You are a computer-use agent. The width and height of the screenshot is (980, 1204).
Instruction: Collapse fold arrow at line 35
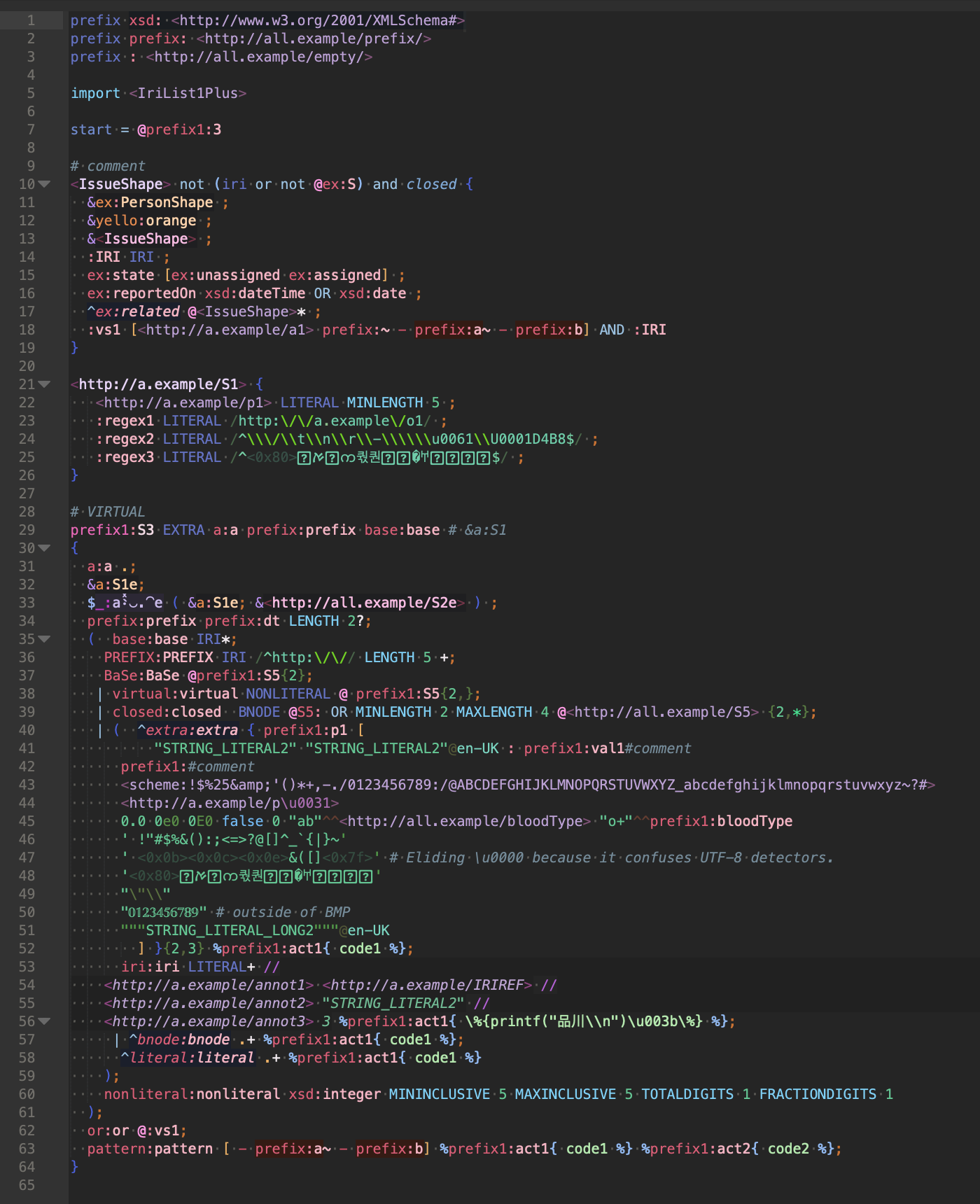[x=44, y=639]
